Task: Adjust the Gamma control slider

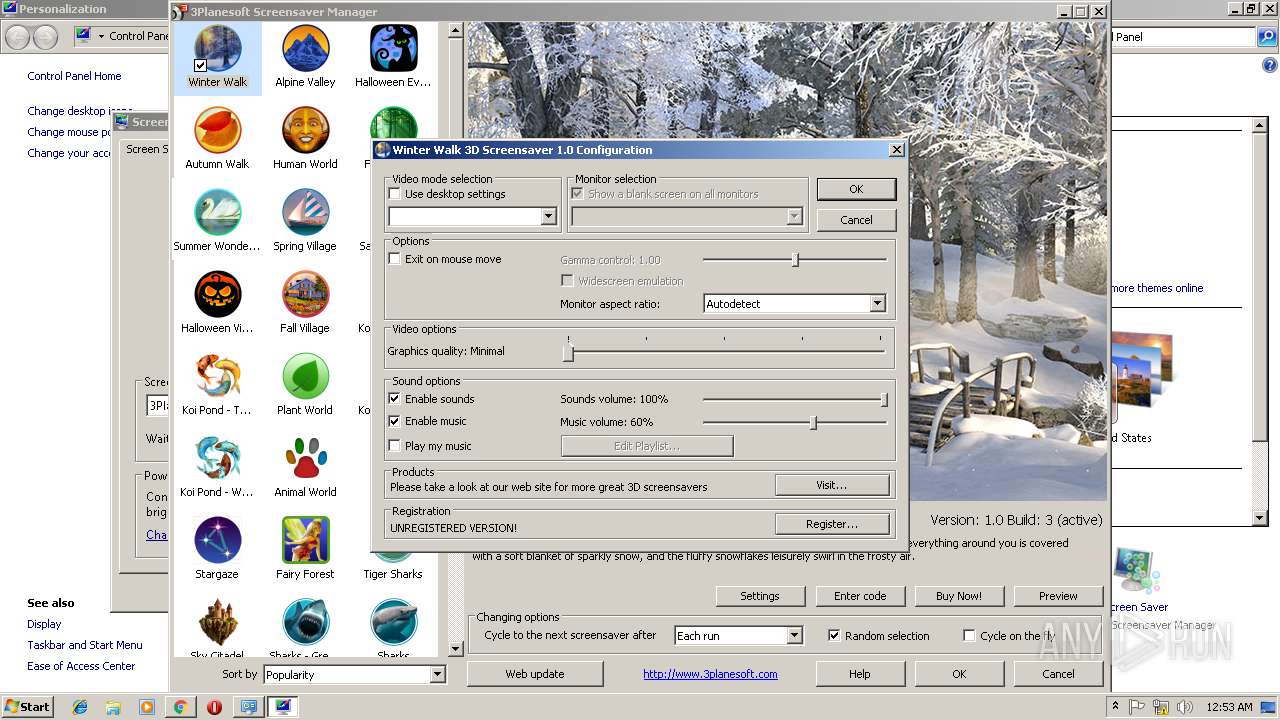Action: 795,260
